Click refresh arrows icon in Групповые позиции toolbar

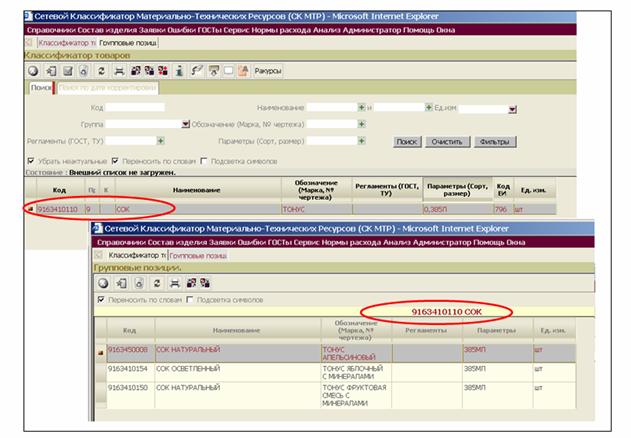(x=157, y=283)
